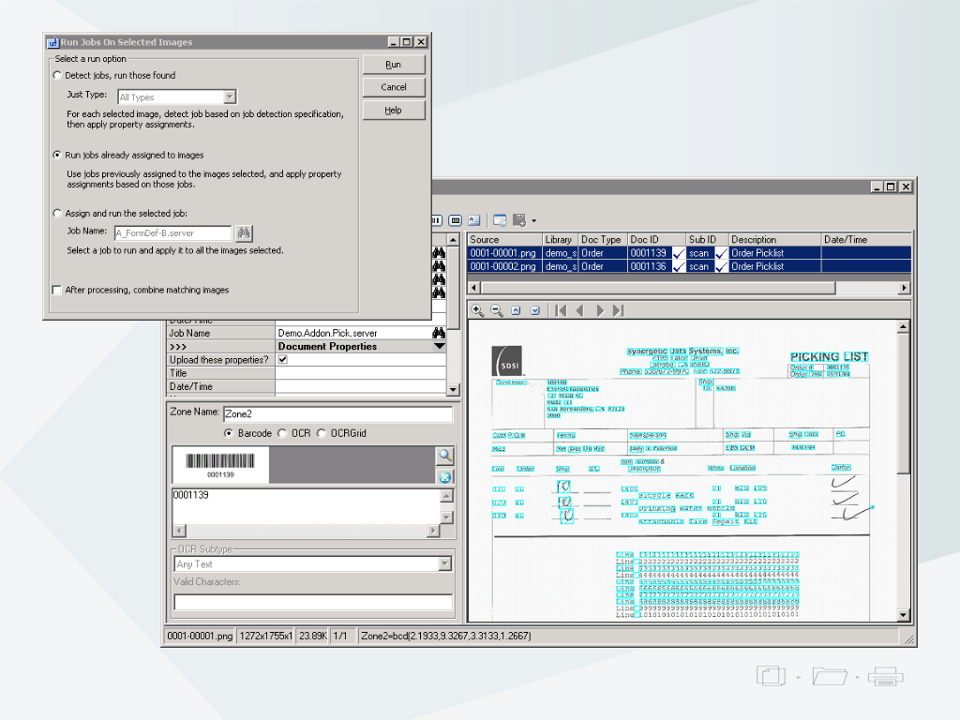Click the barcode 0001139 preview thumbnail

tap(220, 465)
